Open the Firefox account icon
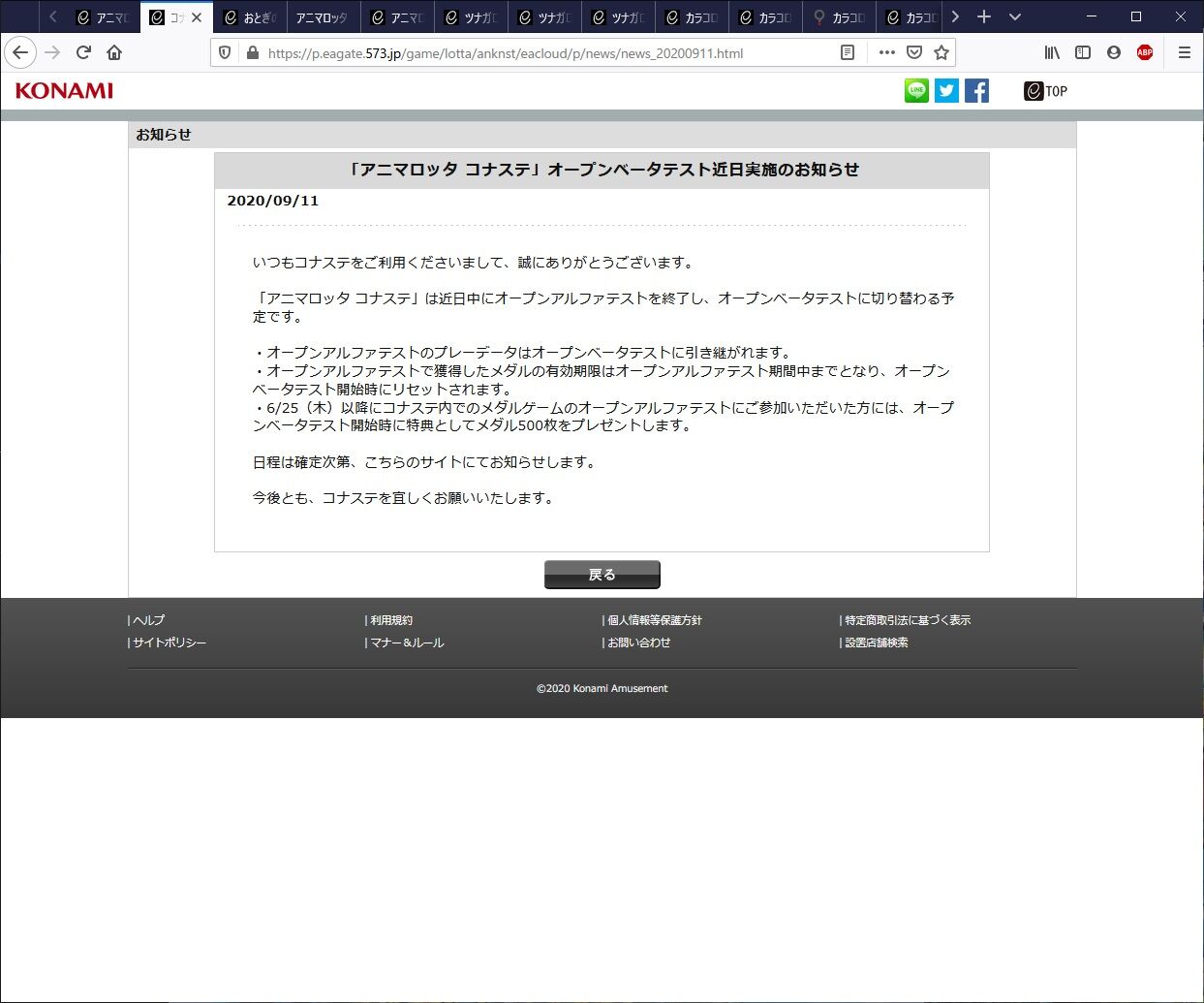The image size is (1204, 1003). click(1114, 52)
